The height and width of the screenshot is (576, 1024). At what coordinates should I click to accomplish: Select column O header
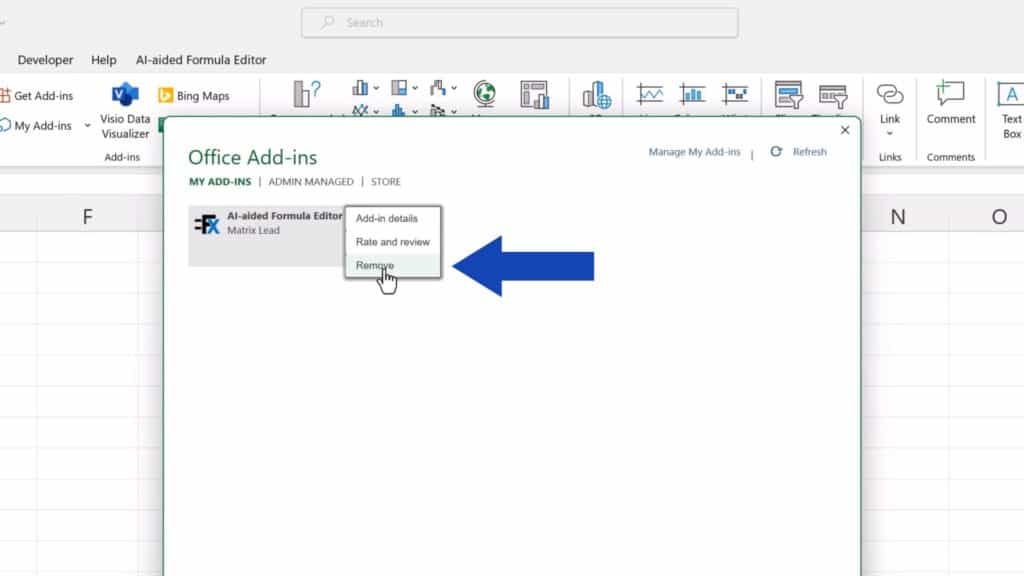pos(999,217)
